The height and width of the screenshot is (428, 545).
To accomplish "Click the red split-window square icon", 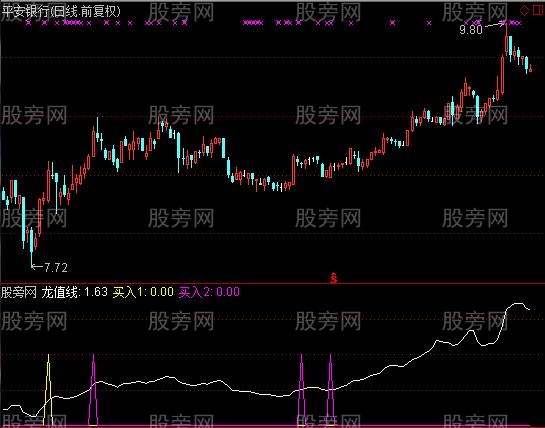I will tap(539, 10).
